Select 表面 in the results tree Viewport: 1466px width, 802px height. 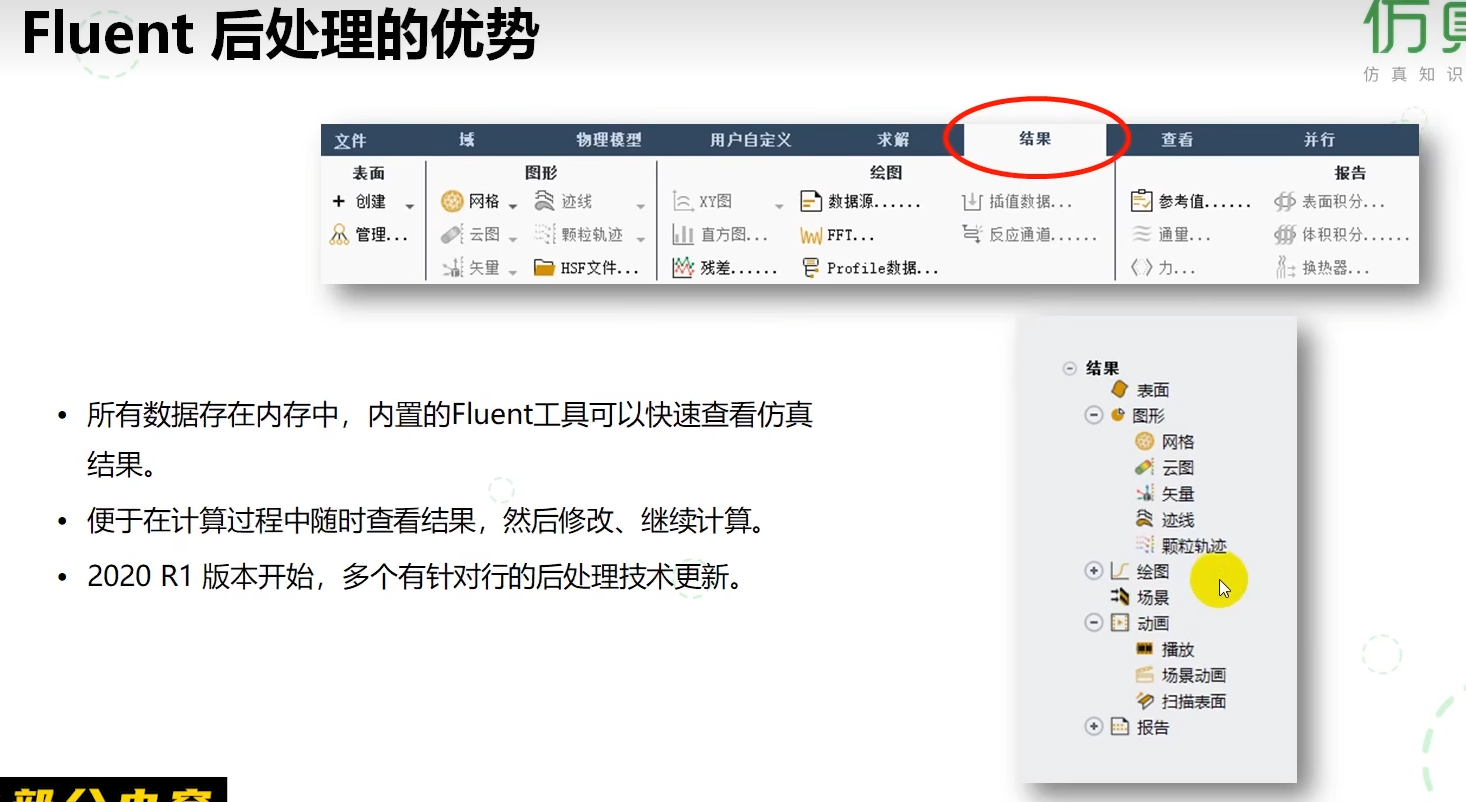[x=1153, y=390]
